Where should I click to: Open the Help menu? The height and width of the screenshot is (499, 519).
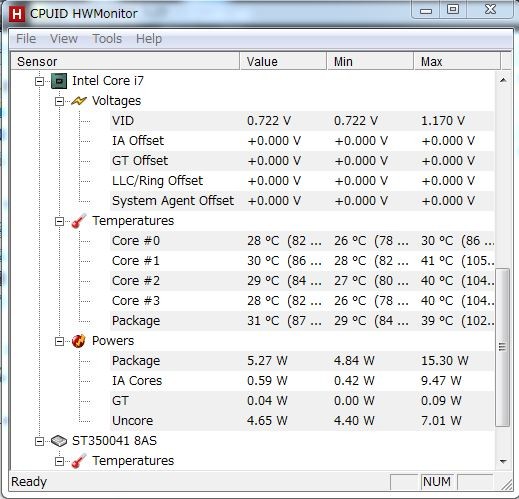click(x=149, y=39)
